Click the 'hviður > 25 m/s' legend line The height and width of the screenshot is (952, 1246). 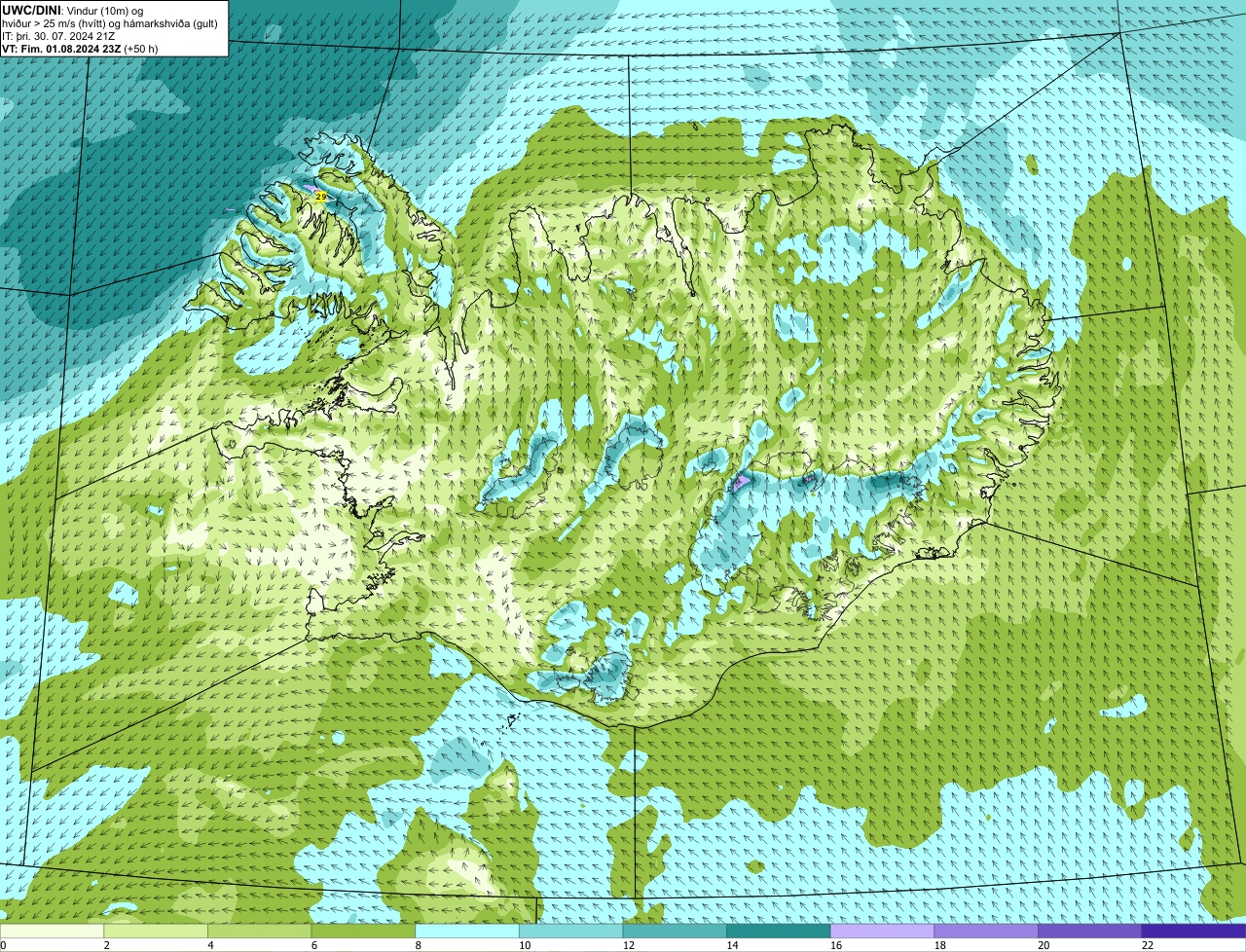(x=110, y=23)
